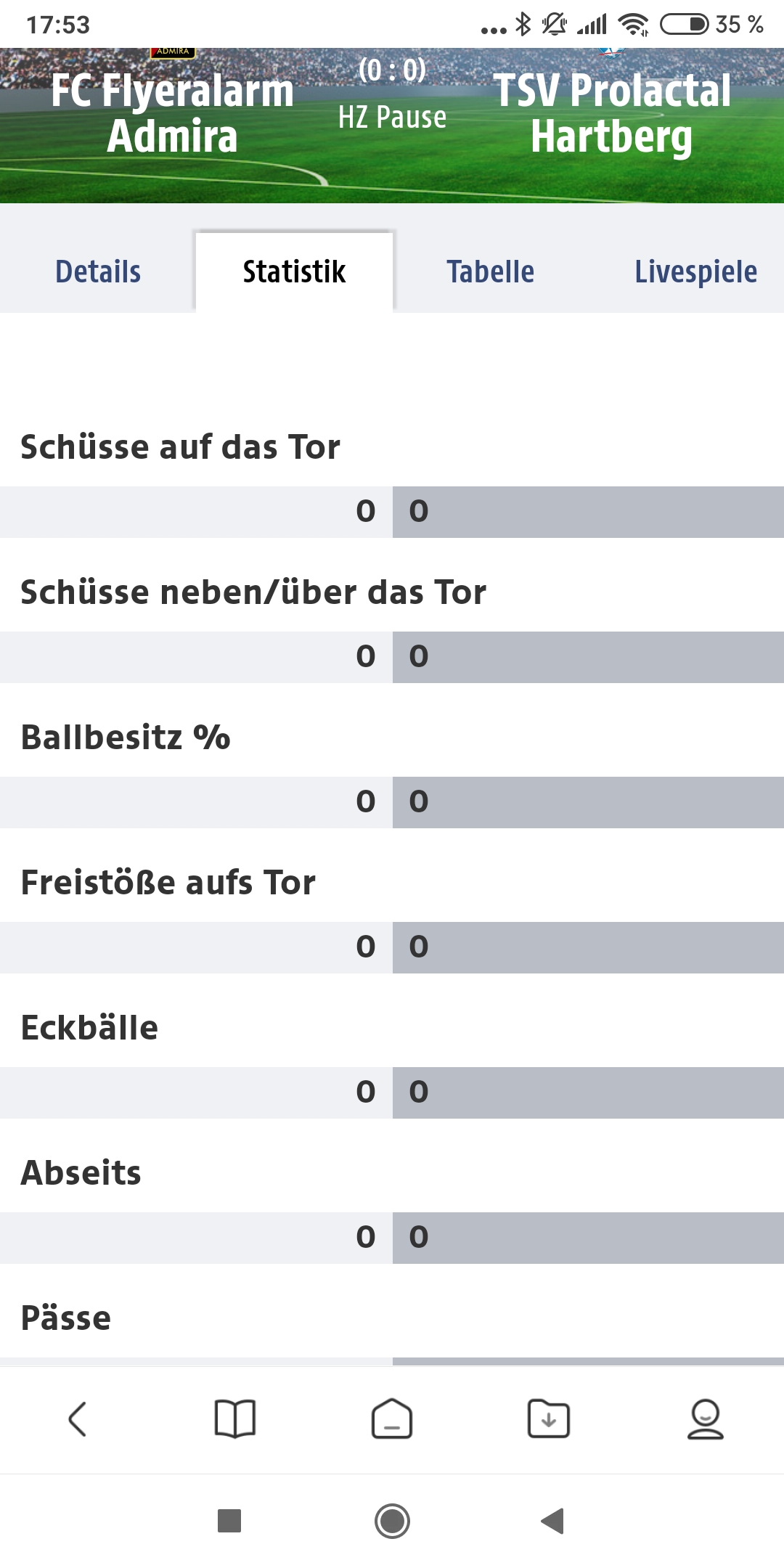Open the bookmarks book icon
The image size is (784, 1568).
[235, 1418]
